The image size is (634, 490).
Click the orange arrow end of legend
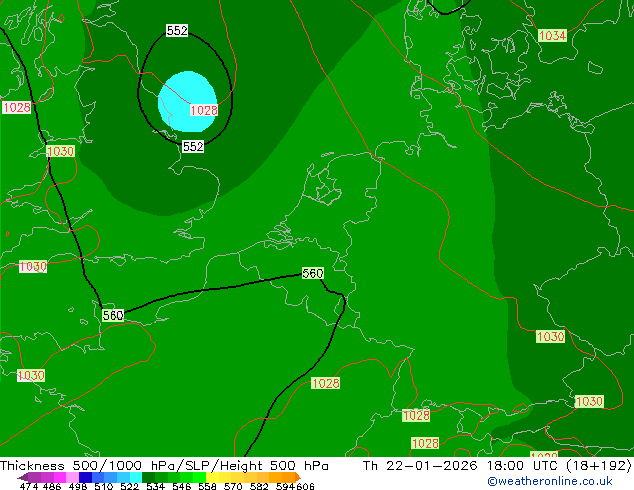click(298, 477)
